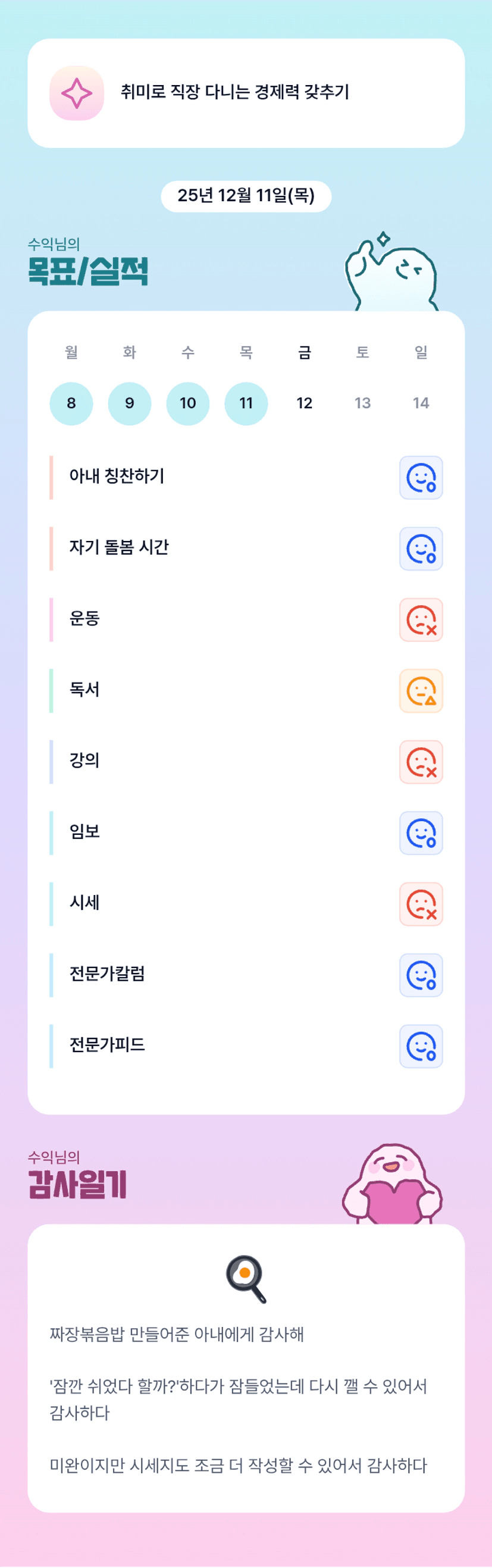The image size is (492, 1568).
Task: Click the pink heart-holding mascot character
Action: pyautogui.click(x=393, y=1185)
